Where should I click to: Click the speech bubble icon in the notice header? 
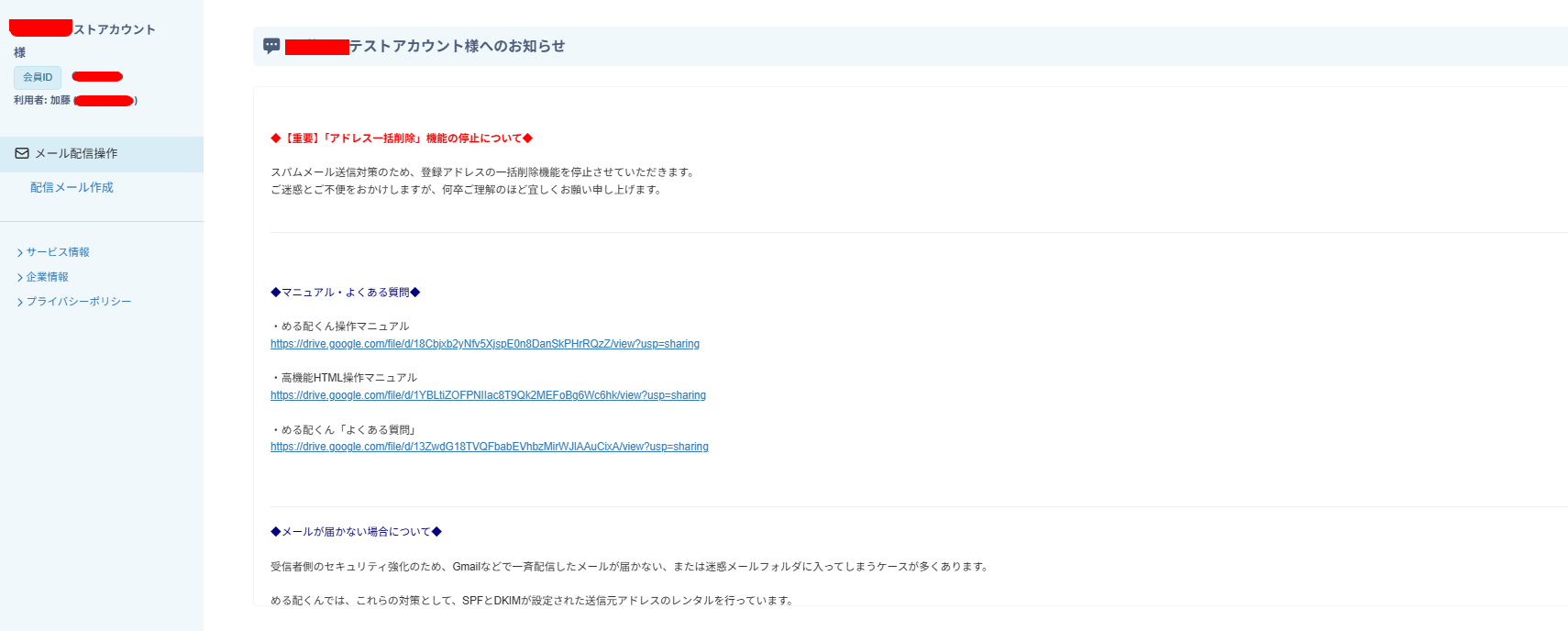point(271,46)
